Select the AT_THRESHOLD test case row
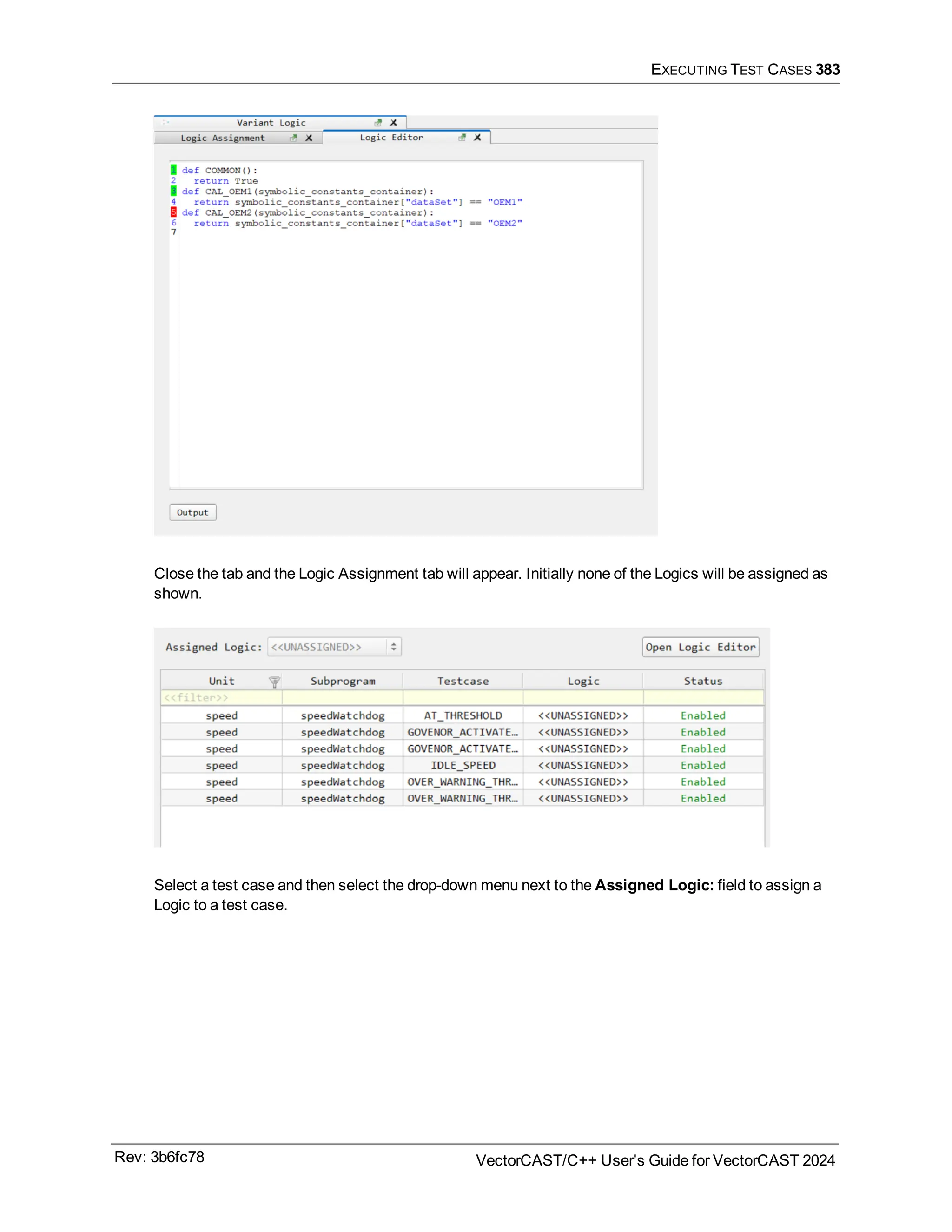Screen dimensions: 952x1232 (x=463, y=715)
